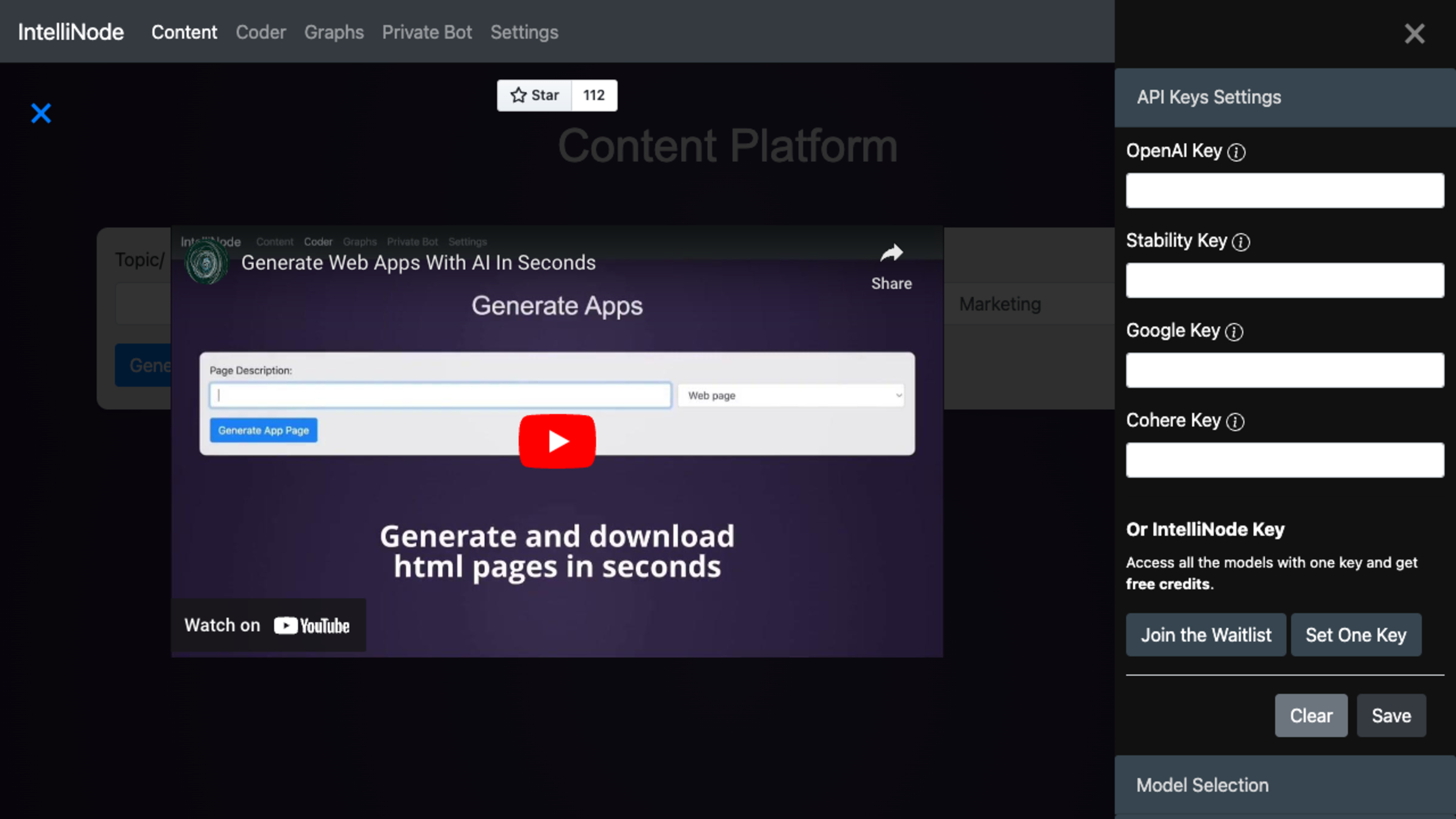Close the settings side panel with the white X
This screenshot has width=1456, height=819.
tap(1415, 33)
